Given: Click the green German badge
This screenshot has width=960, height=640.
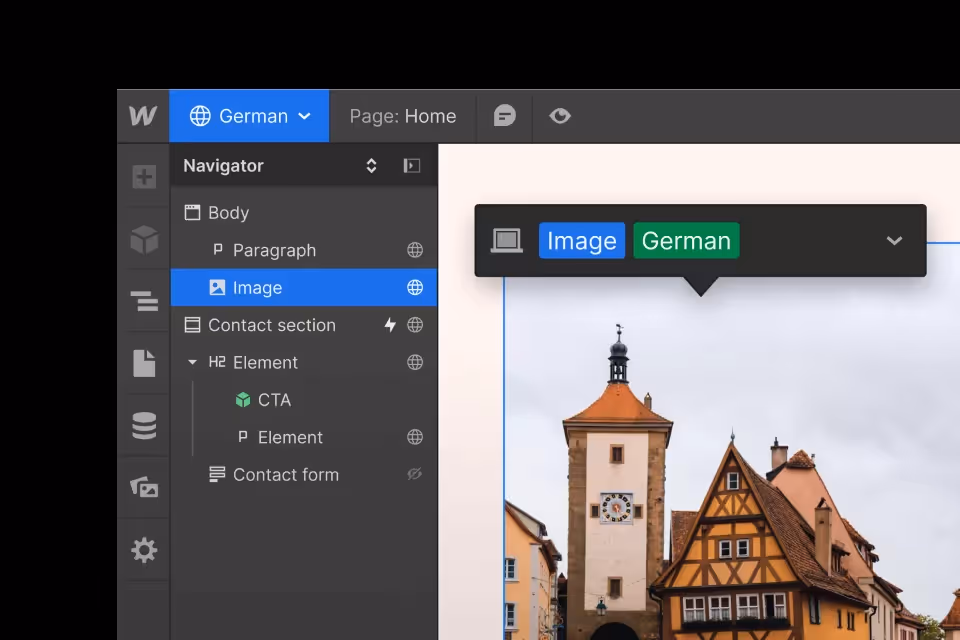Looking at the screenshot, I should point(686,240).
